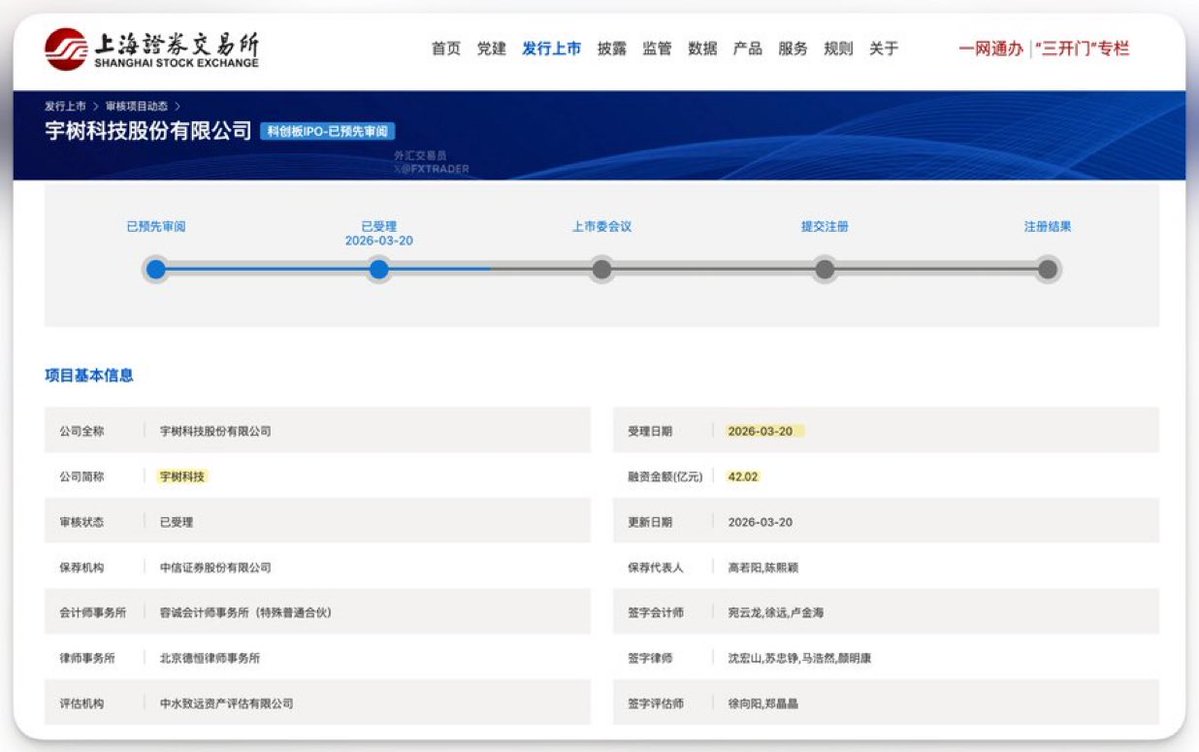Click 受理日期 value 2026-03-20
Screen dimensions: 1199x752
point(761,431)
